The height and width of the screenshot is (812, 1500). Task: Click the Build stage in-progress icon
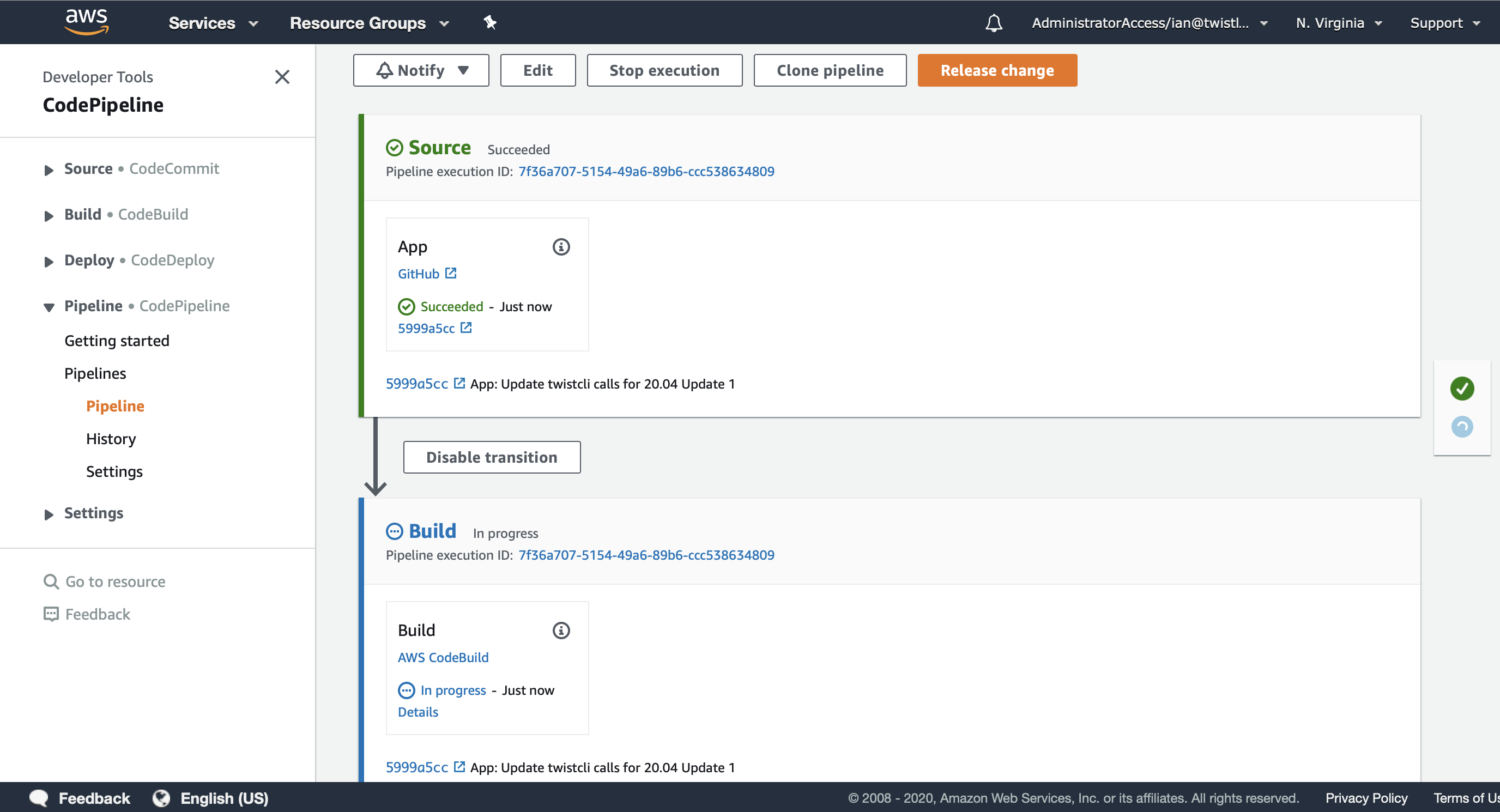click(394, 531)
